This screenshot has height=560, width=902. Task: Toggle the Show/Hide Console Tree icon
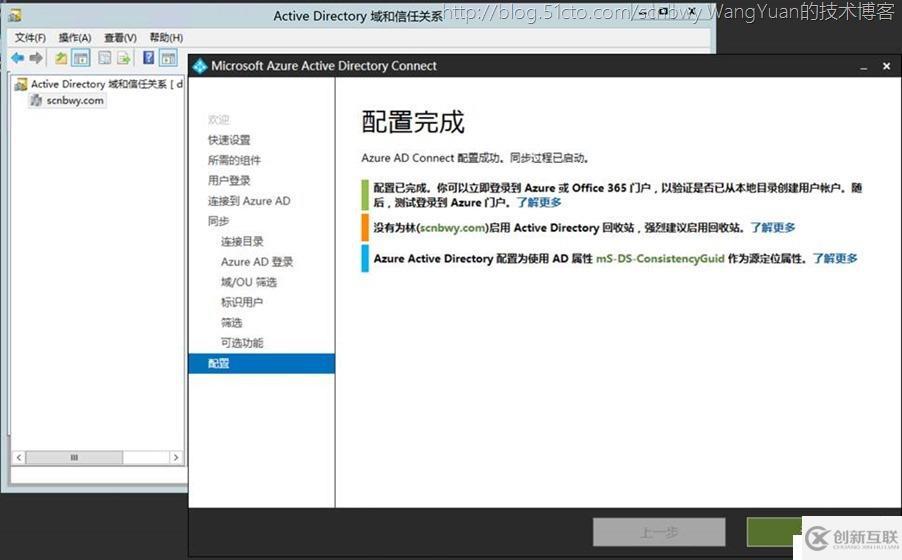pyautogui.click(x=80, y=58)
